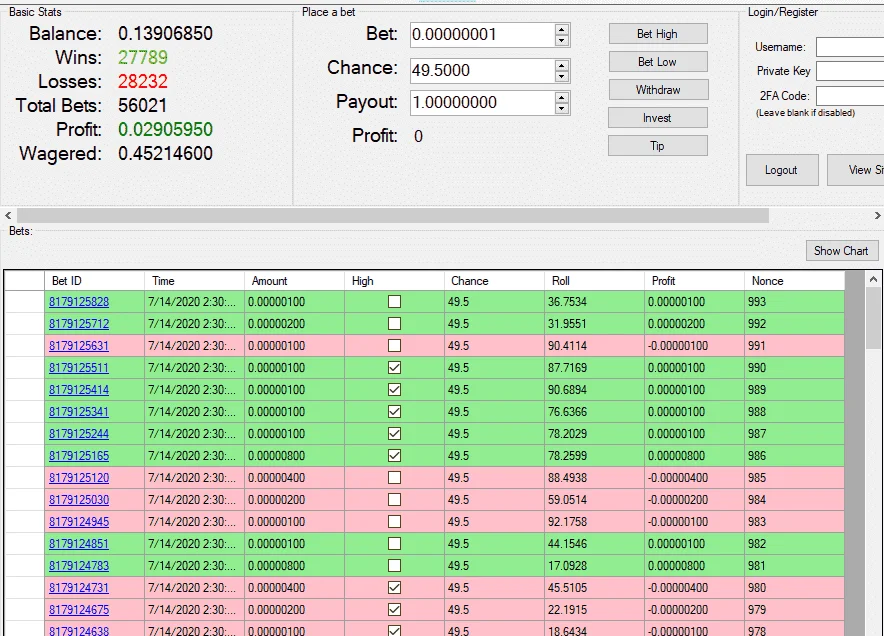Click the Balance value 0.13906850
Image resolution: width=884 pixels, height=636 pixels.
tap(165, 34)
